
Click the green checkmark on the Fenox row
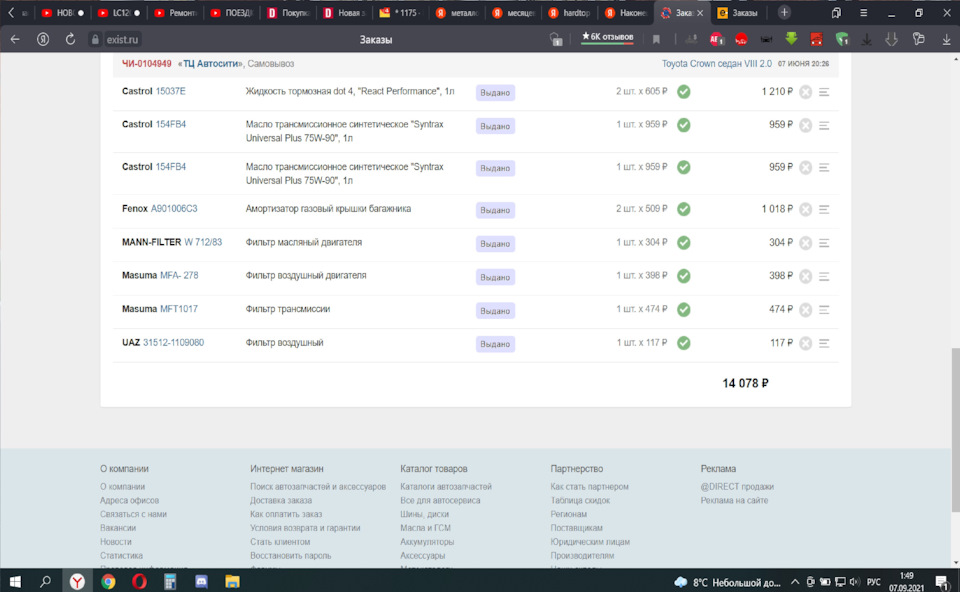[684, 209]
